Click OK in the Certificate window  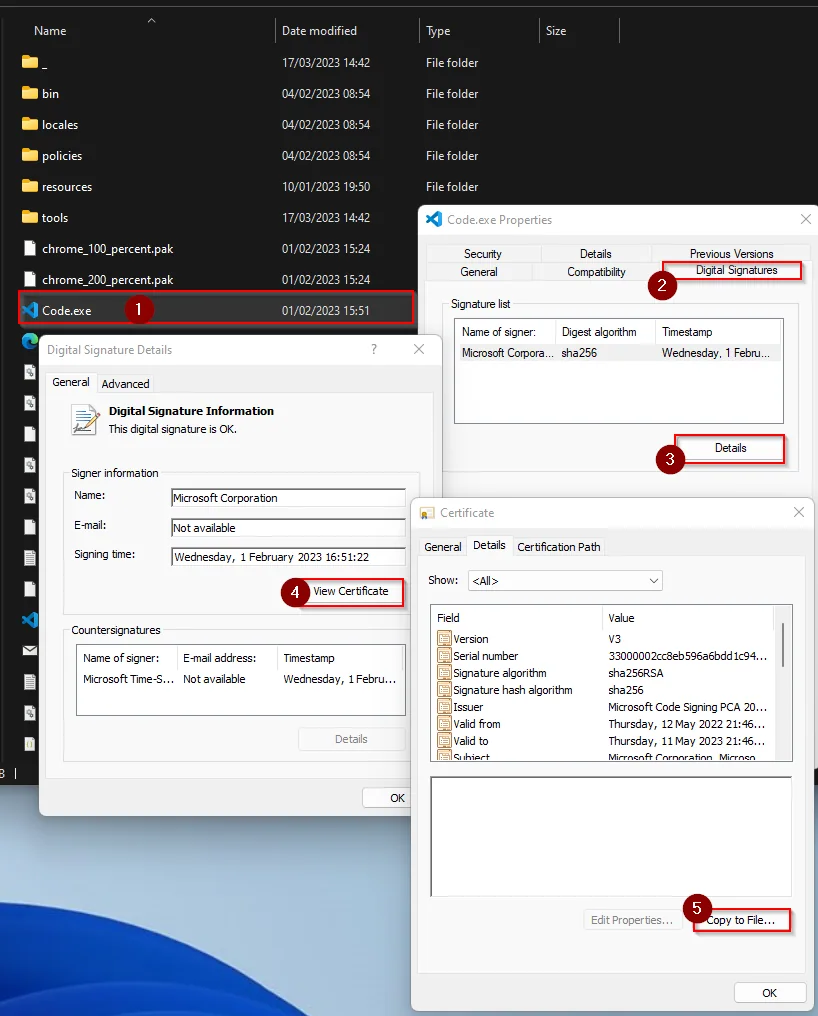coord(769,993)
